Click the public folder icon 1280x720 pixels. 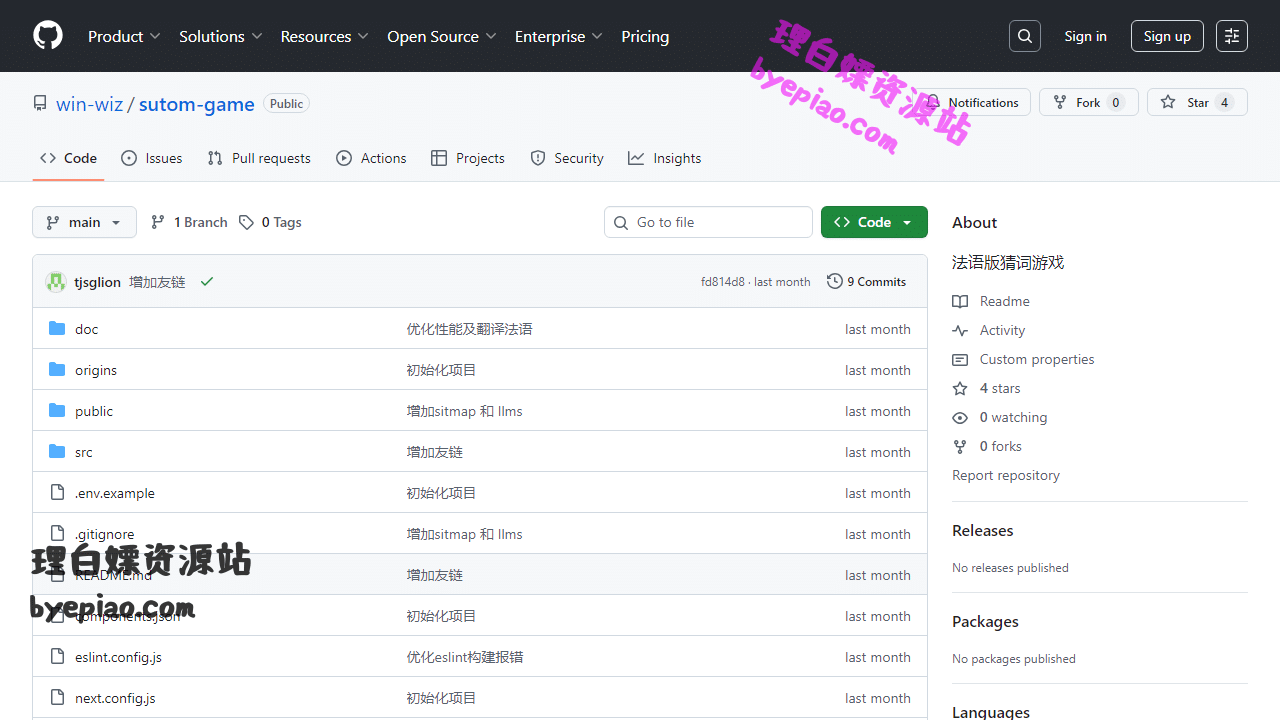[x=57, y=411]
